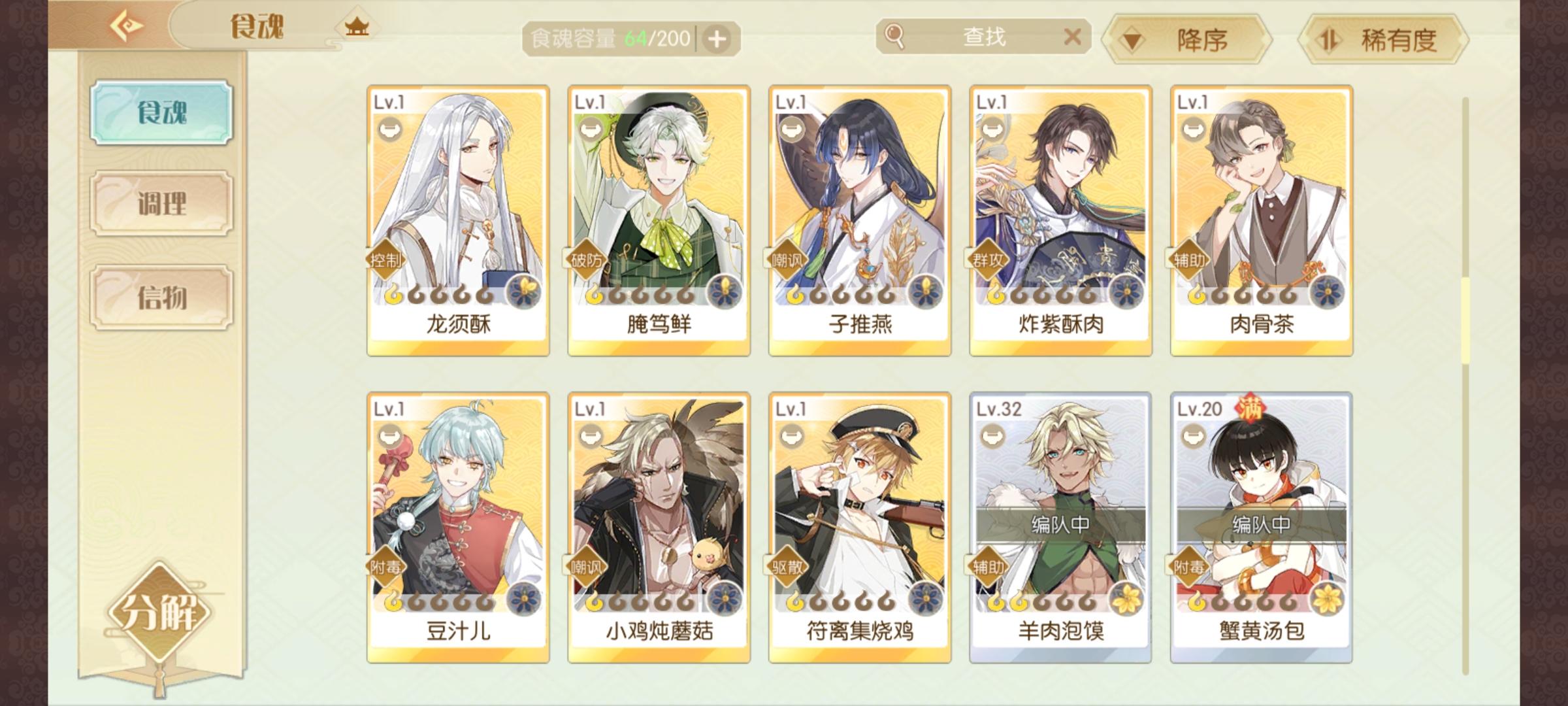Select the 腌笃鲜 character card
The width and height of the screenshot is (1568, 706).
click(x=659, y=220)
